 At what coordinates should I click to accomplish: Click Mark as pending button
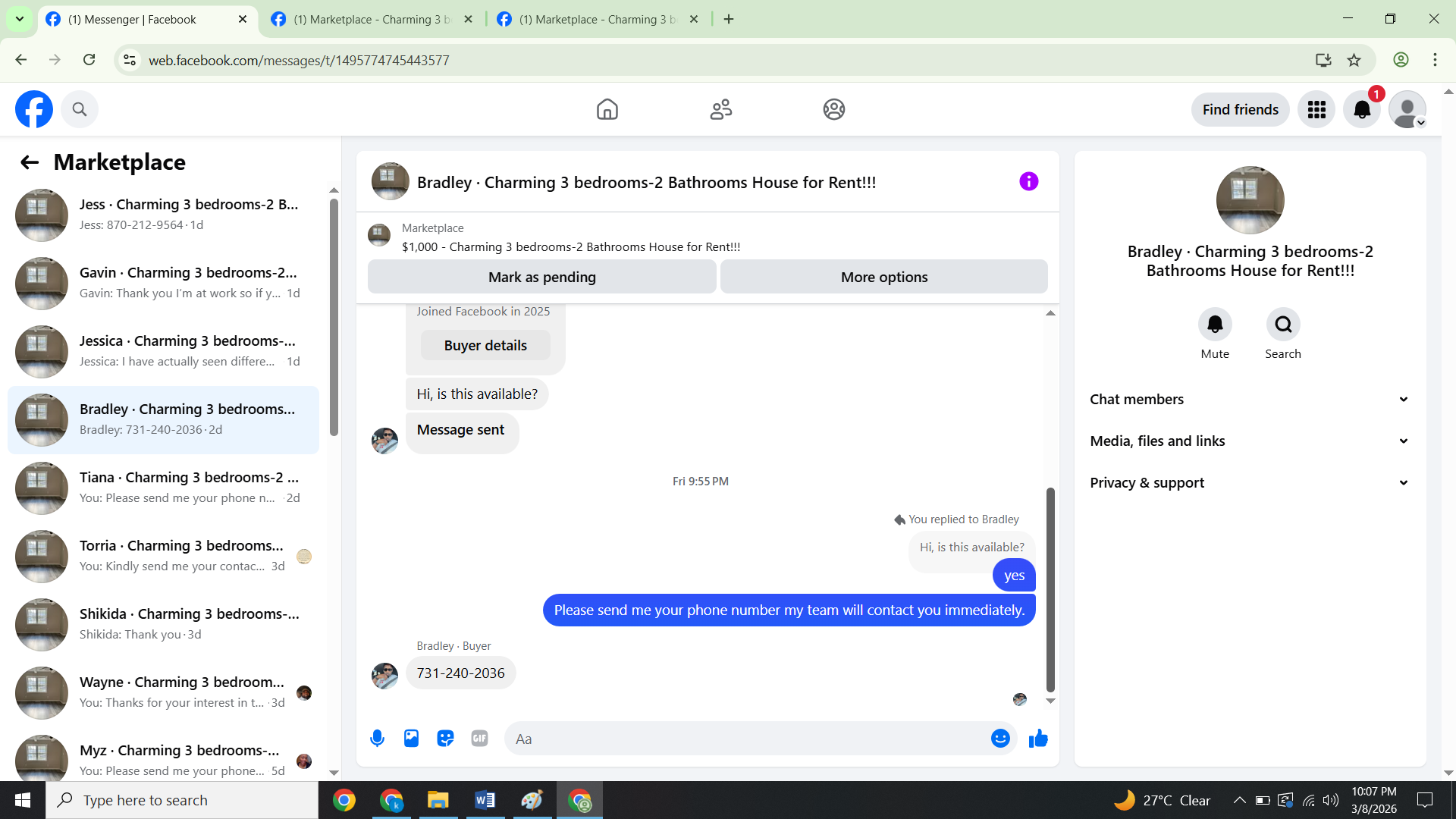click(541, 277)
